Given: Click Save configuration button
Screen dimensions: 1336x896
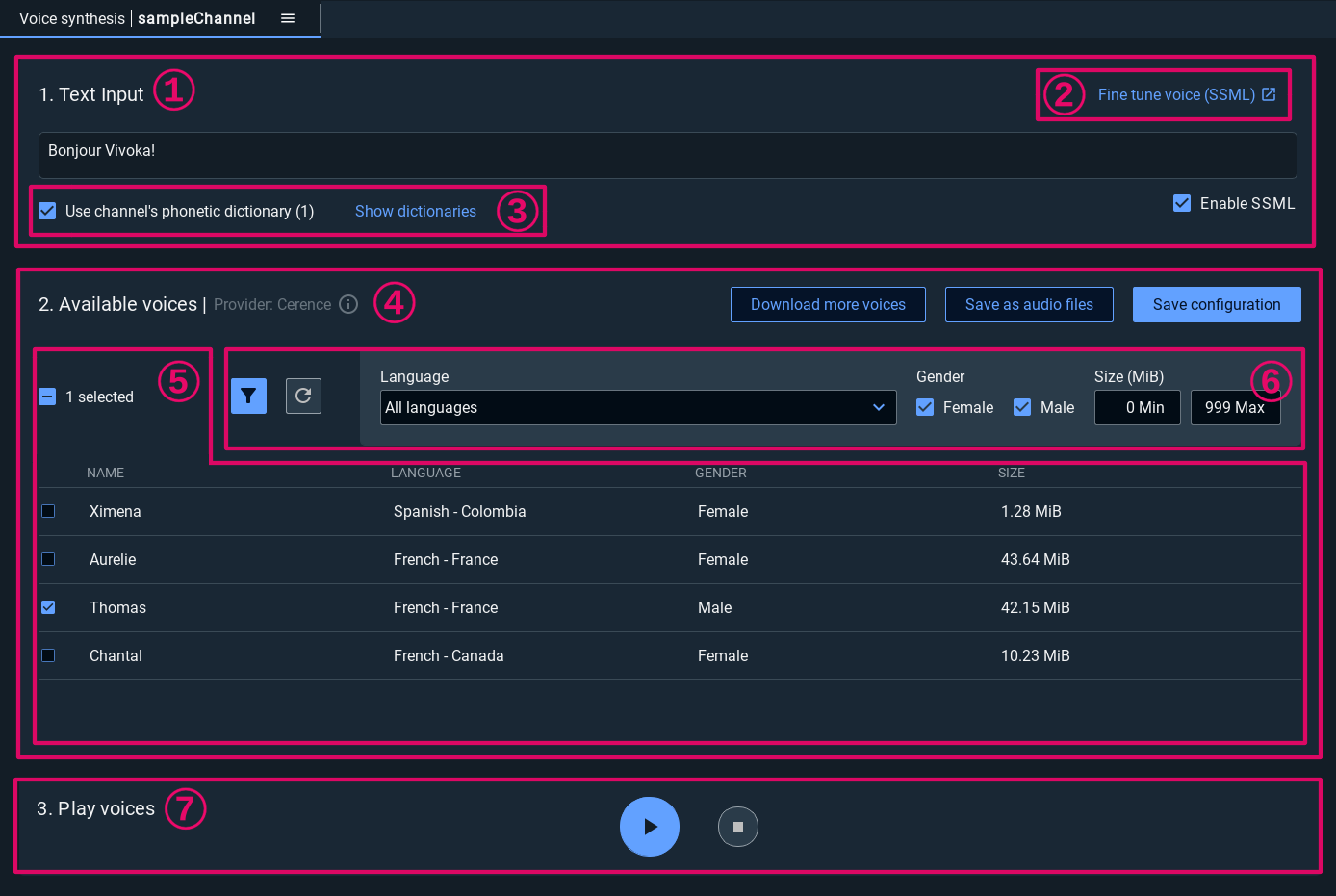Looking at the screenshot, I should click(x=1217, y=304).
